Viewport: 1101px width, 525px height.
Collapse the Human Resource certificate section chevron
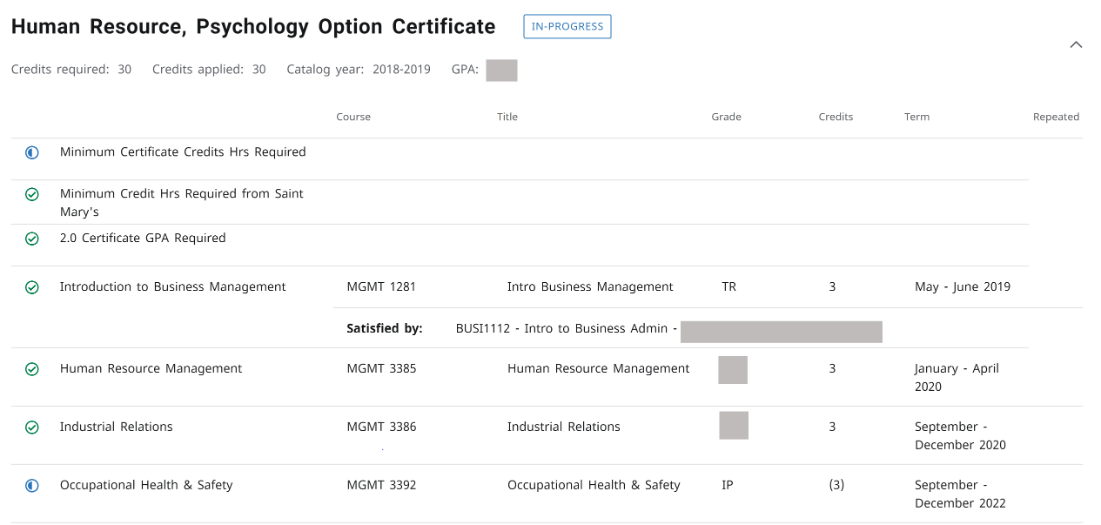pyautogui.click(x=1076, y=45)
